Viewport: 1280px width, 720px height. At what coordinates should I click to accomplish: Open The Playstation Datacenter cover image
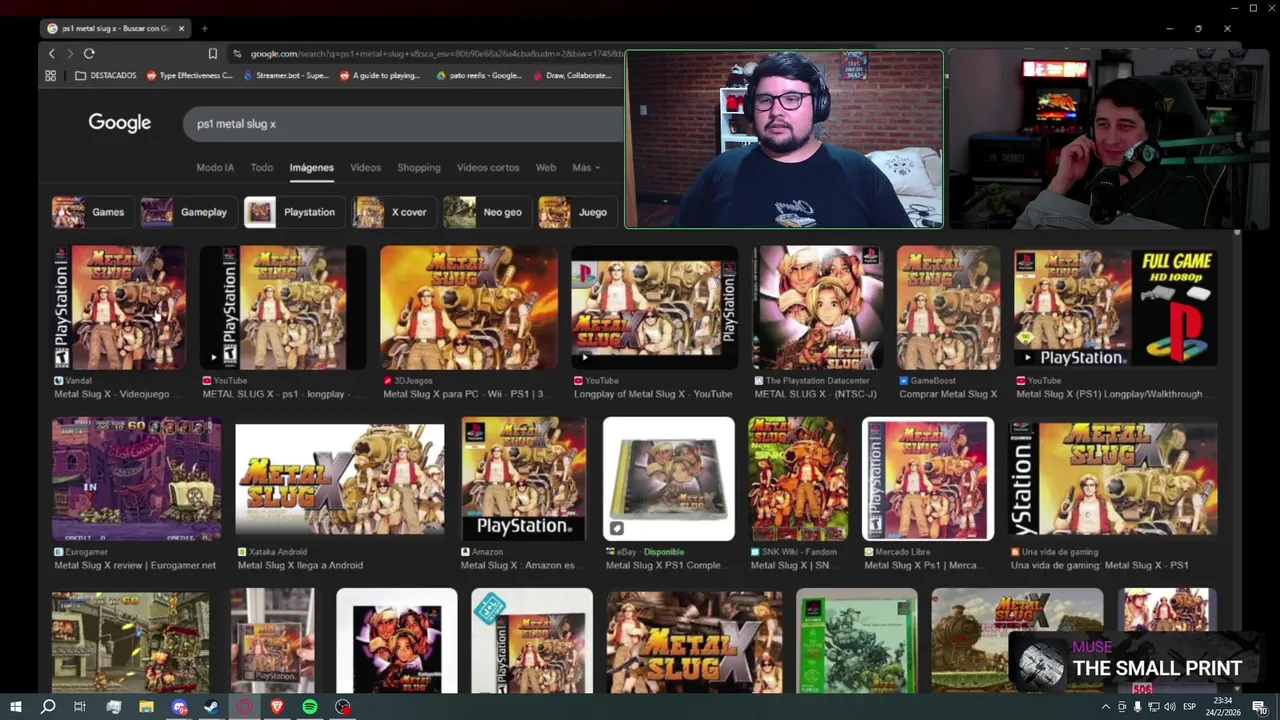818,308
